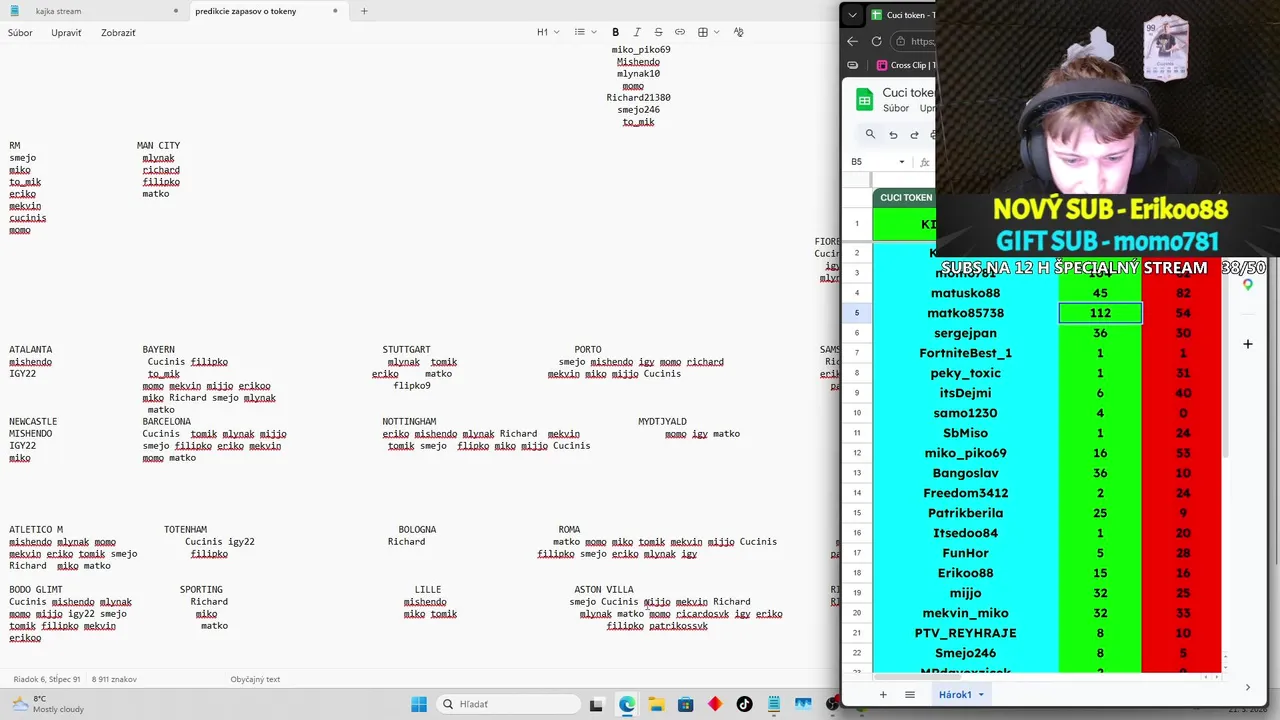Image resolution: width=1280 pixels, height=720 pixels.
Task: Click 'BARCELONA' heading in Notepad
Action: 166,422
